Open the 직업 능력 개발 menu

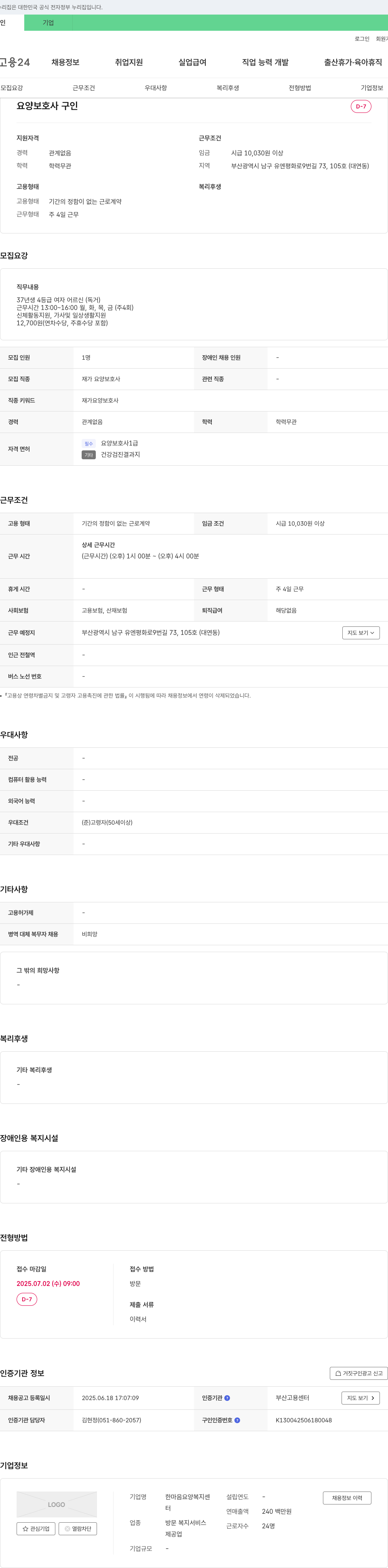coord(265,62)
